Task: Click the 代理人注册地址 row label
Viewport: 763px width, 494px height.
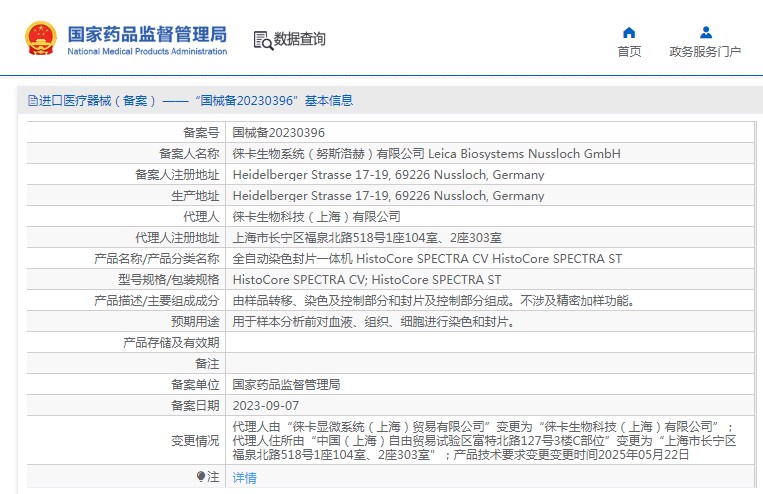Action: point(177,238)
